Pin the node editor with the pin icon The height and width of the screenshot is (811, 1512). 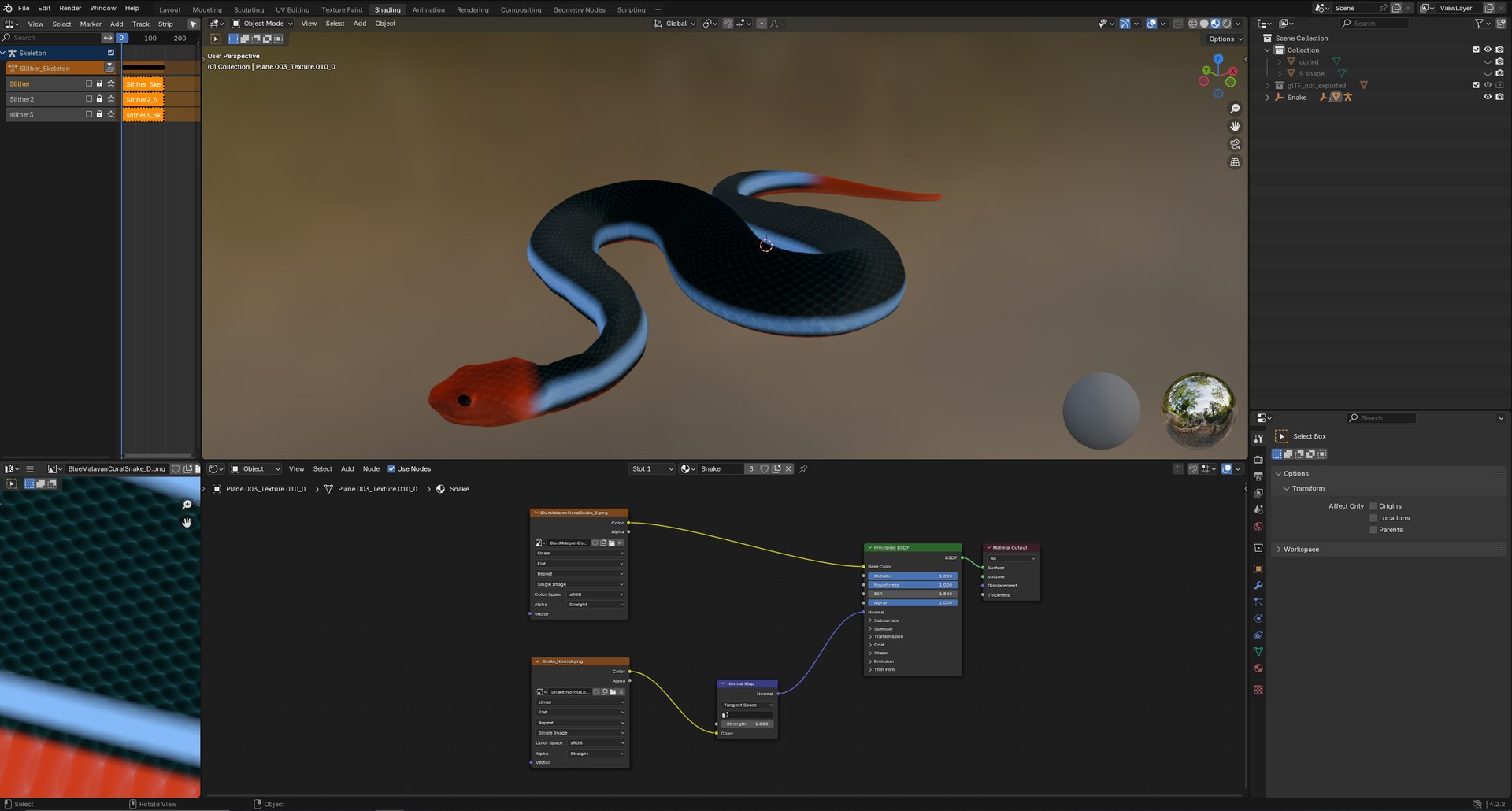(803, 469)
